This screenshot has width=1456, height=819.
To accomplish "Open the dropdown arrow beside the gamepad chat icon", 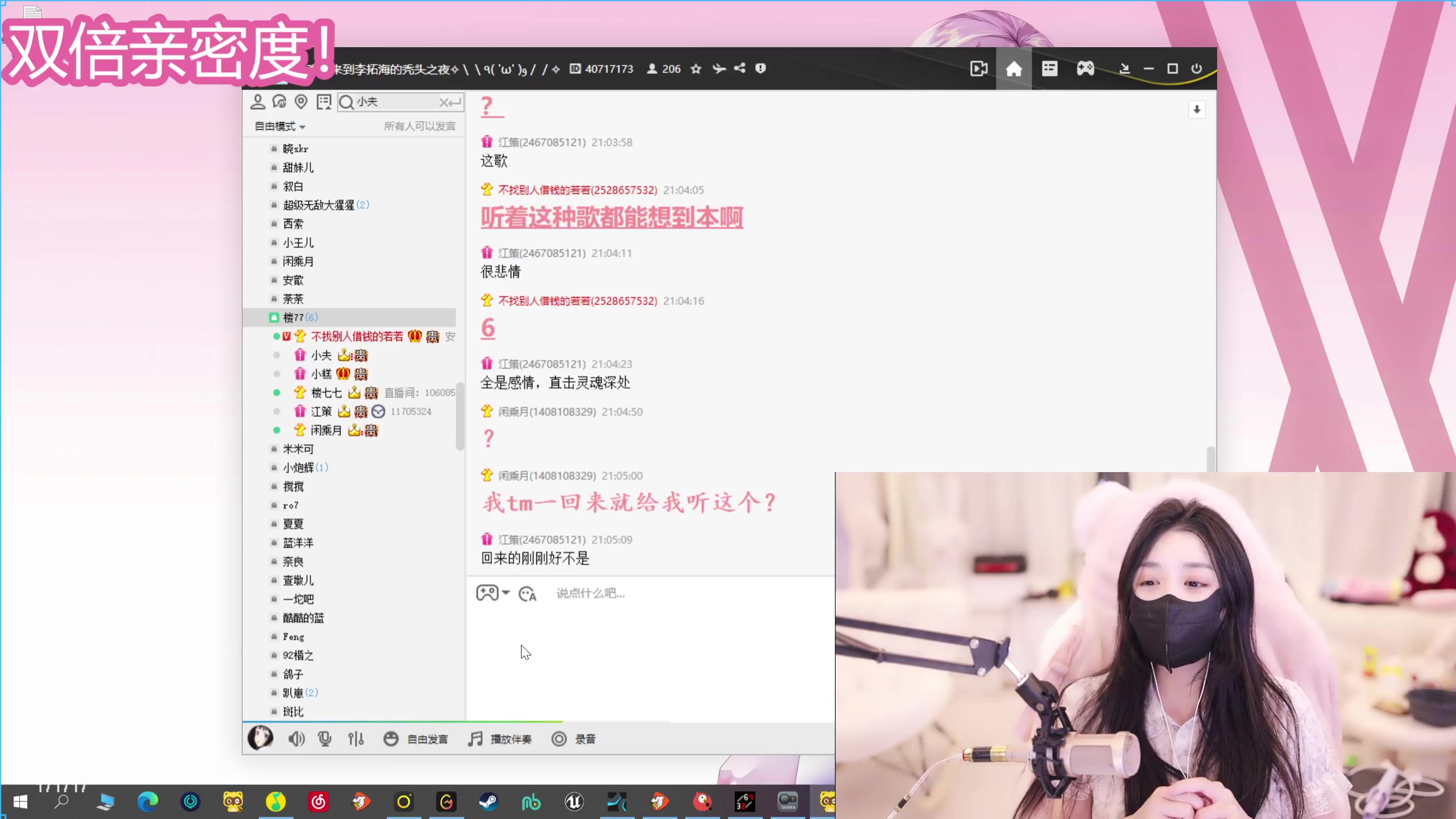I will pos(506,592).
